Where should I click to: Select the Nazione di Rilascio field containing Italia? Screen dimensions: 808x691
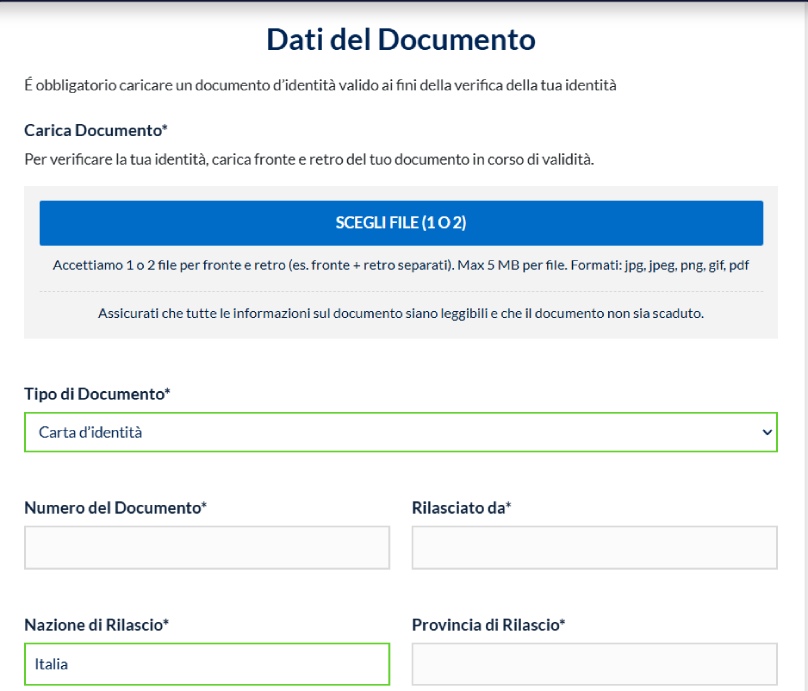coord(207,663)
